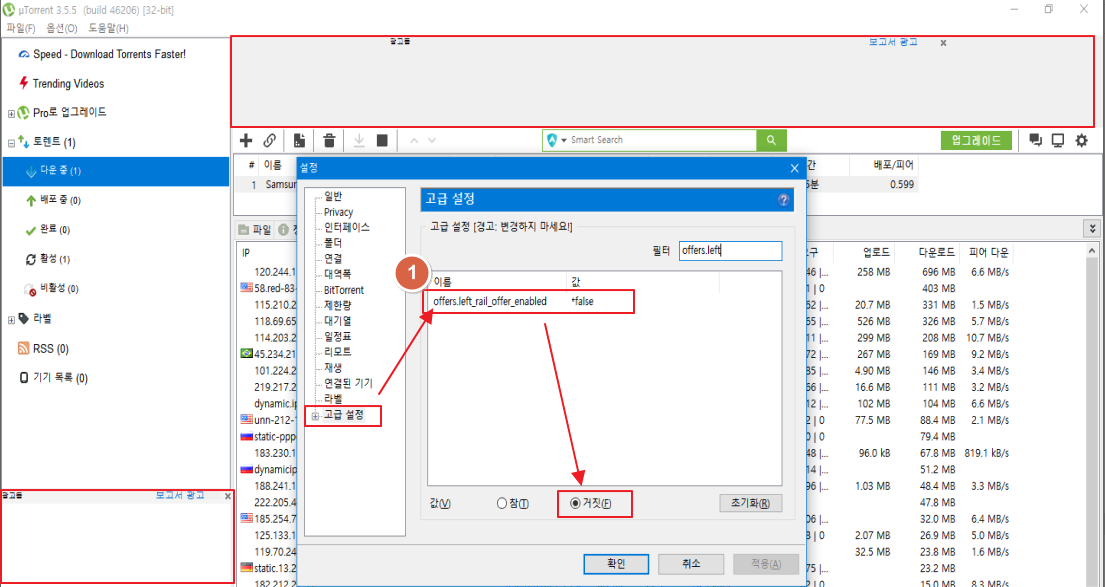This screenshot has height=587, width=1105.
Task: Stop the torrent with square icon
Action: coord(382,140)
